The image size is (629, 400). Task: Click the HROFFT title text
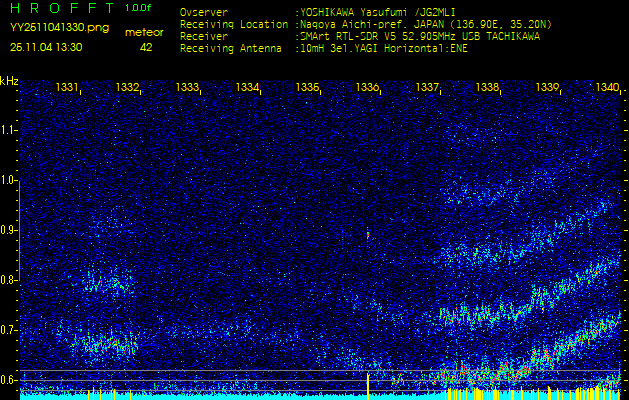(63, 8)
